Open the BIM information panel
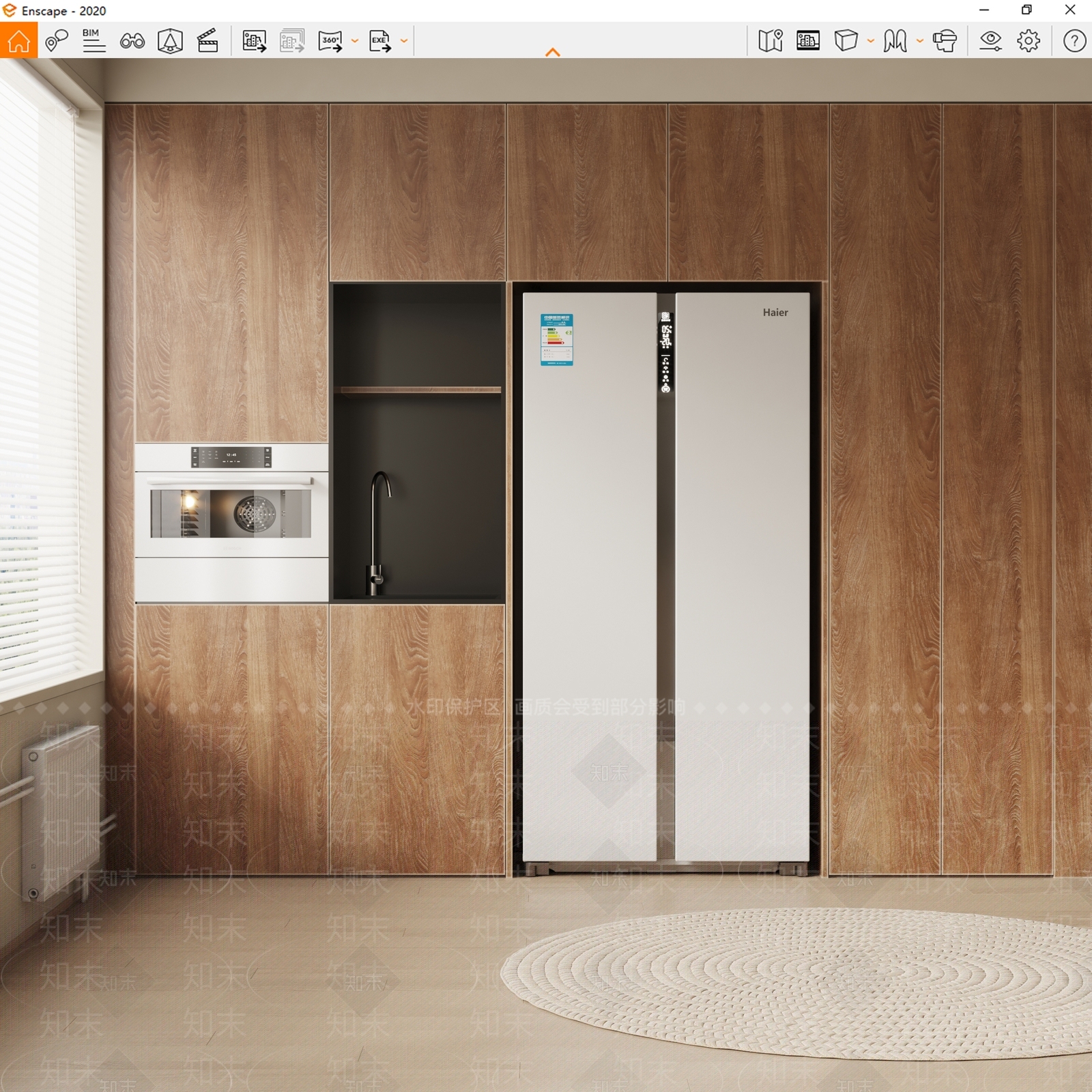This screenshot has height=1092, width=1092. [94, 41]
